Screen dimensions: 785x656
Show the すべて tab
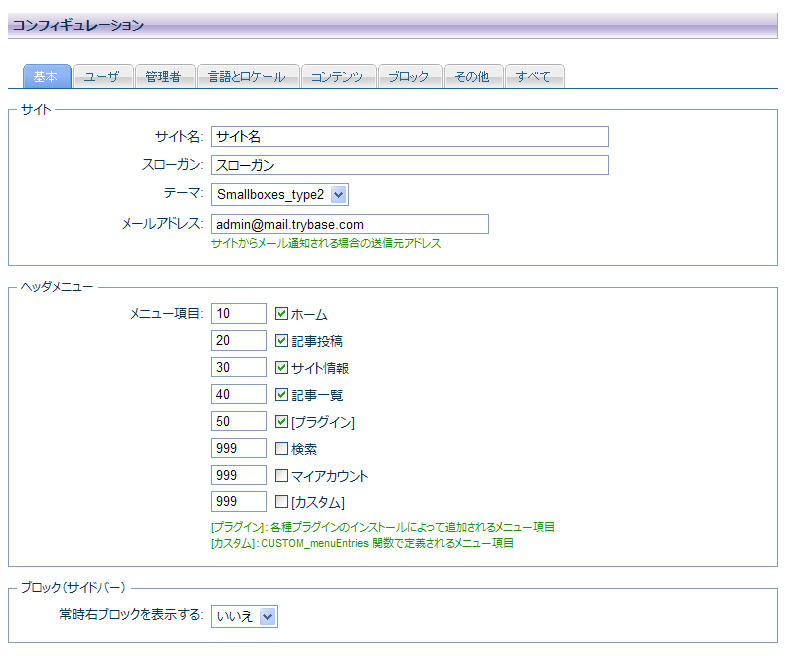(x=534, y=77)
